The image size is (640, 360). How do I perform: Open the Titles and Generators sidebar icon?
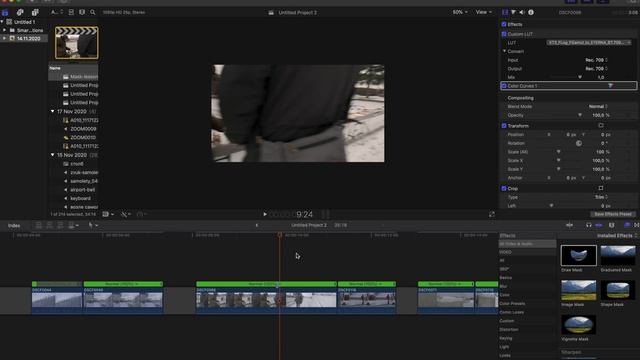[x=35, y=12]
